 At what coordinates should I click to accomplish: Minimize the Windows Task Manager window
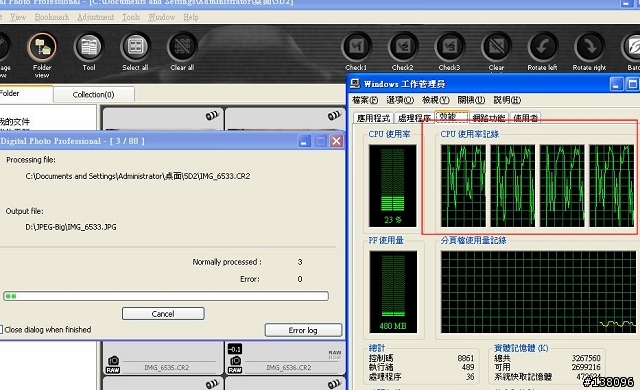616,84
